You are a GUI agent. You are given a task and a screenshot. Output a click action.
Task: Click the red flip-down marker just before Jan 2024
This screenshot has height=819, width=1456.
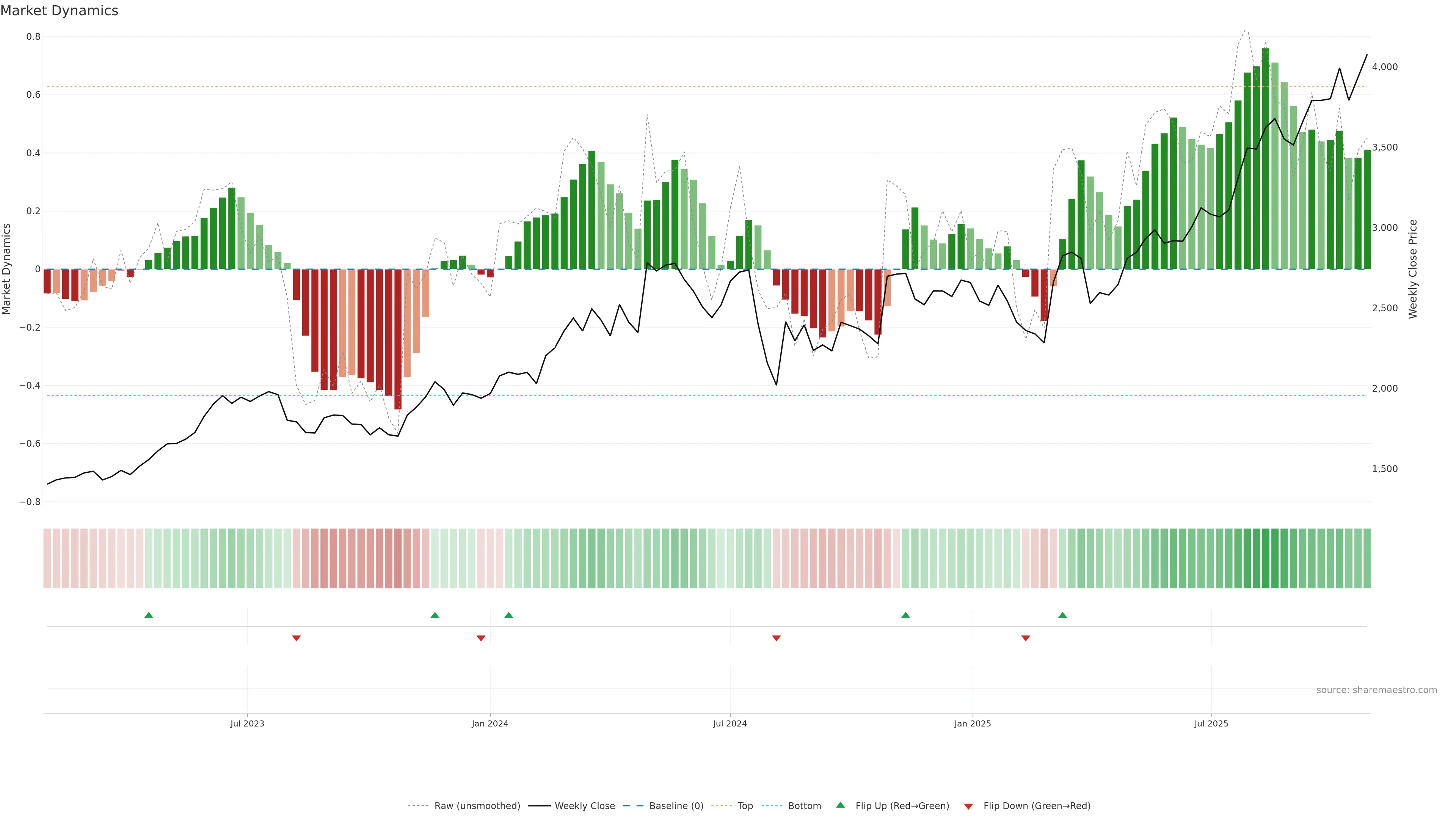(x=481, y=638)
